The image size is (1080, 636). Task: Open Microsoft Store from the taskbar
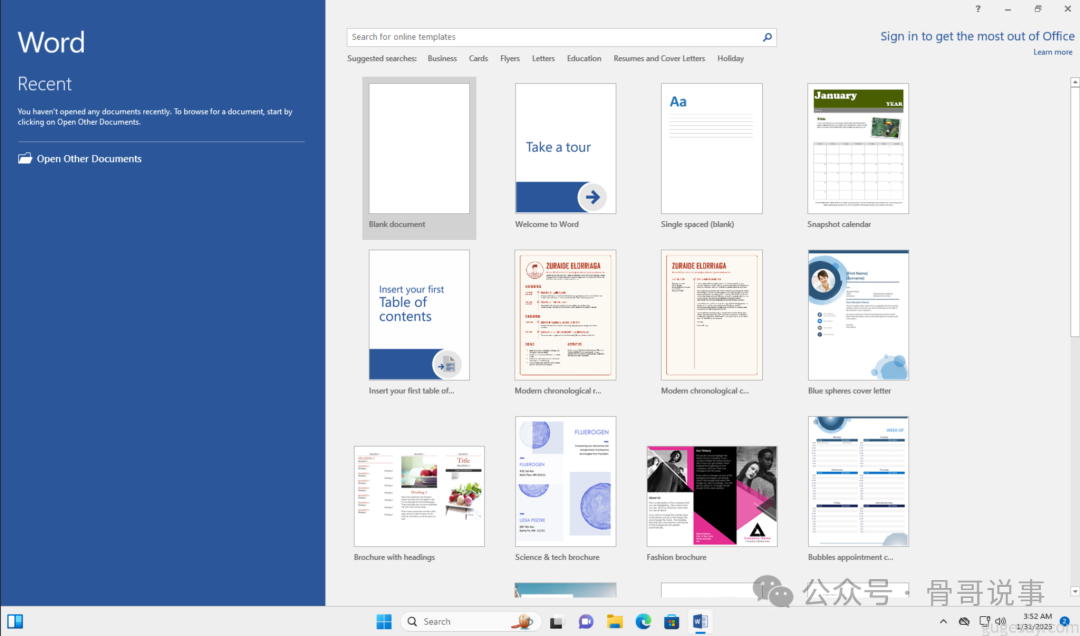click(x=672, y=622)
